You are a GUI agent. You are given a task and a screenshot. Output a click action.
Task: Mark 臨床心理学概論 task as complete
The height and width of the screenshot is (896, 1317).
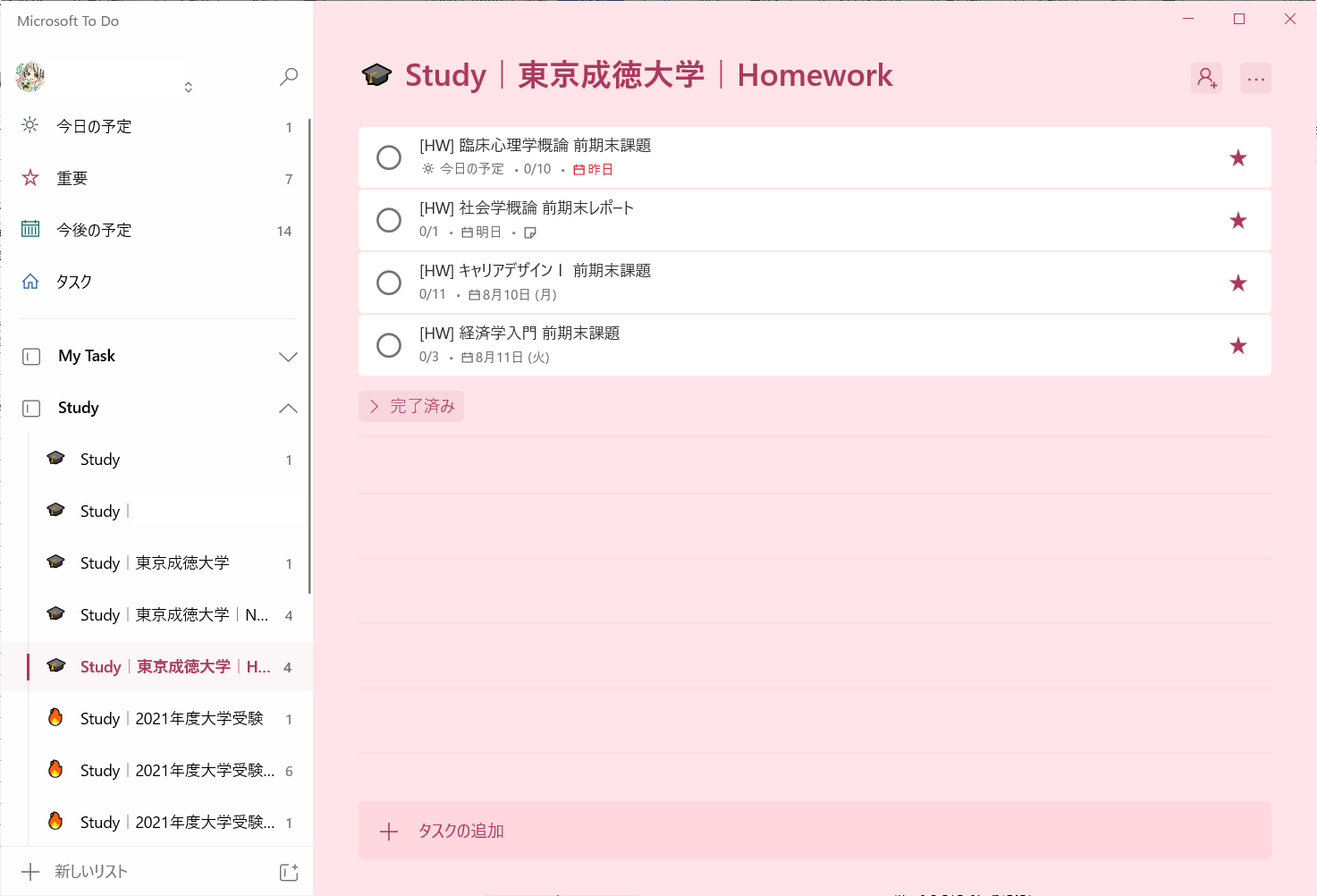389,157
